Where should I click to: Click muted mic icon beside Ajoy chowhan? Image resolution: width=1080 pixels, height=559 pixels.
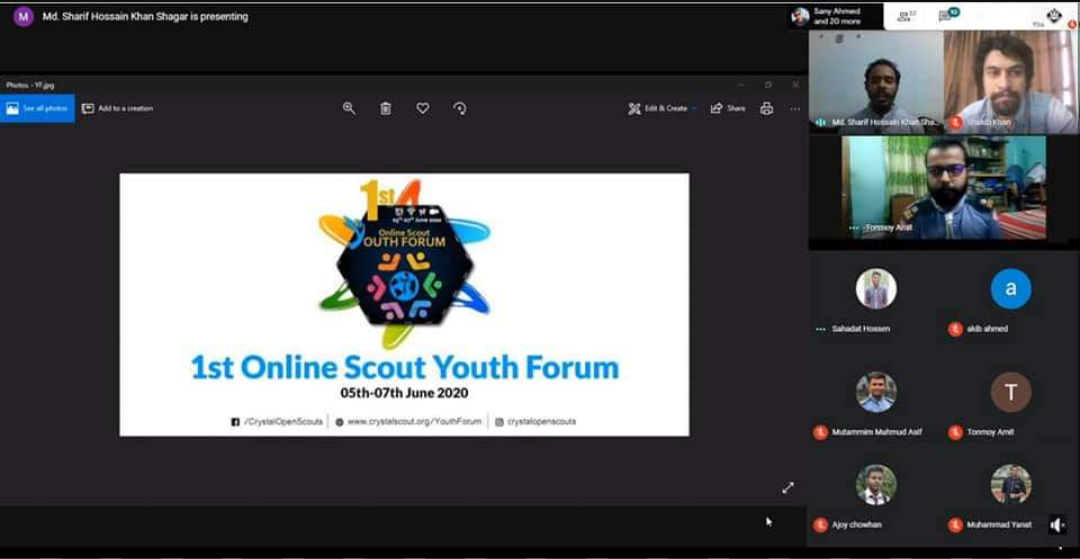(x=820, y=525)
